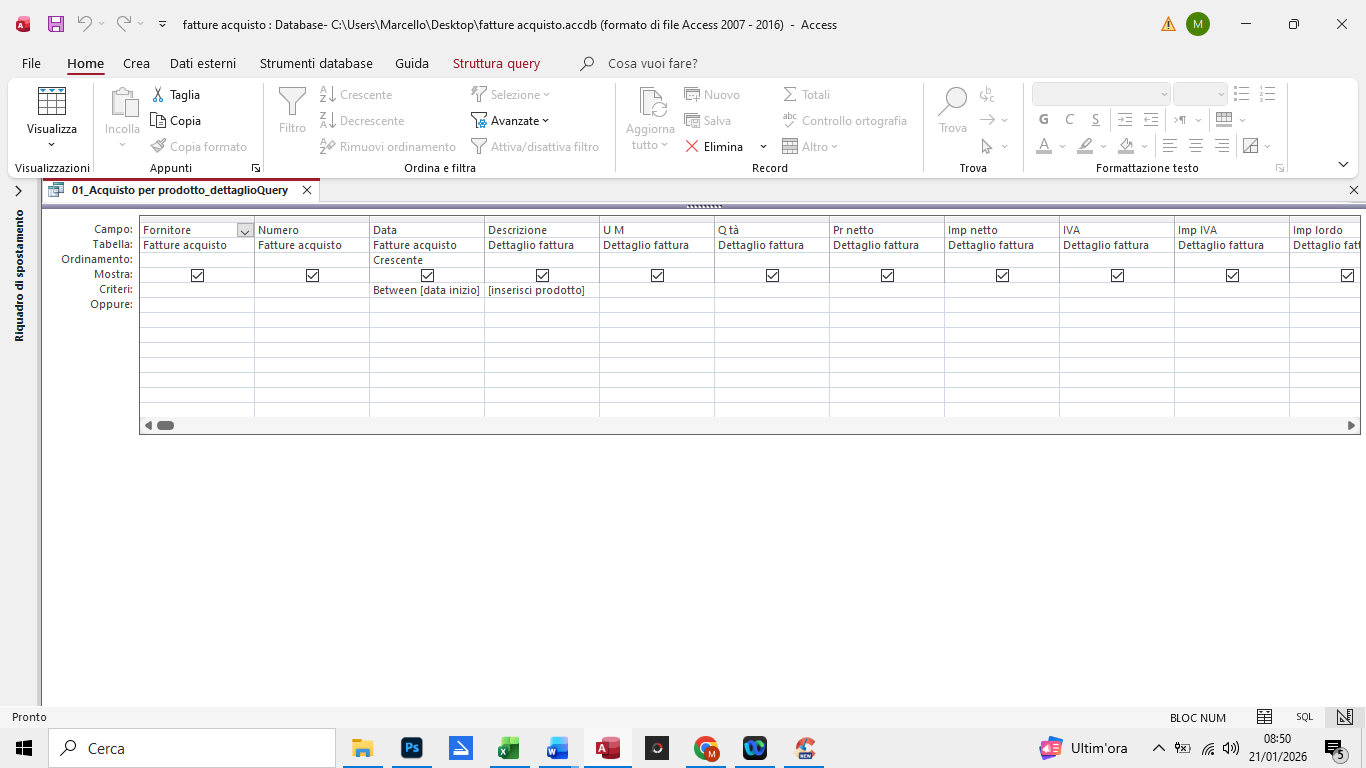
Task: Click the Undo arrow in the title bar
Action: pos(85,24)
